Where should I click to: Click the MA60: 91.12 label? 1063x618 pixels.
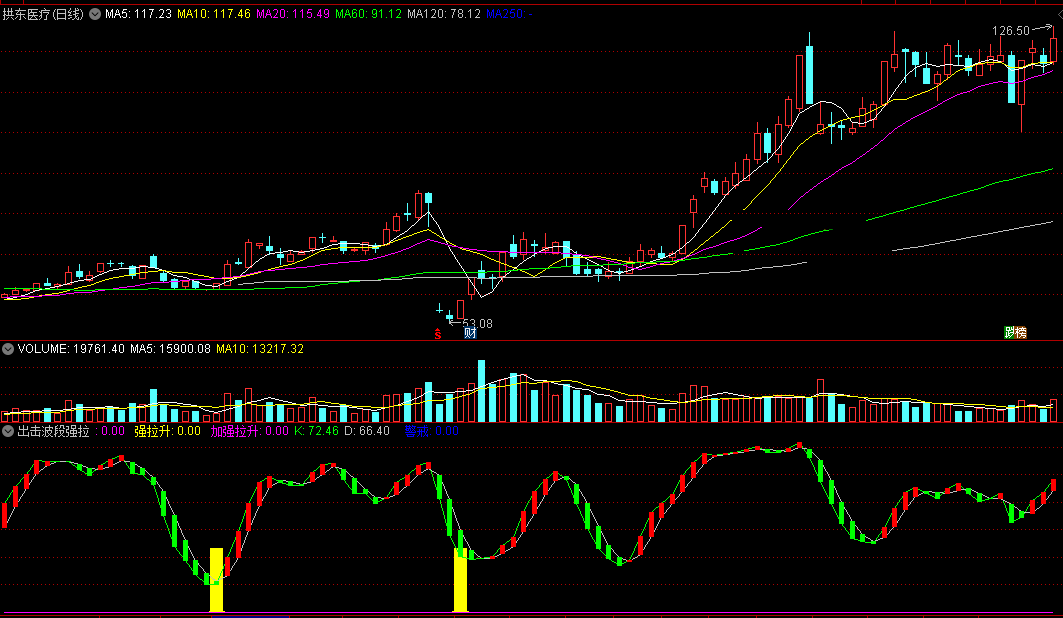pos(368,14)
